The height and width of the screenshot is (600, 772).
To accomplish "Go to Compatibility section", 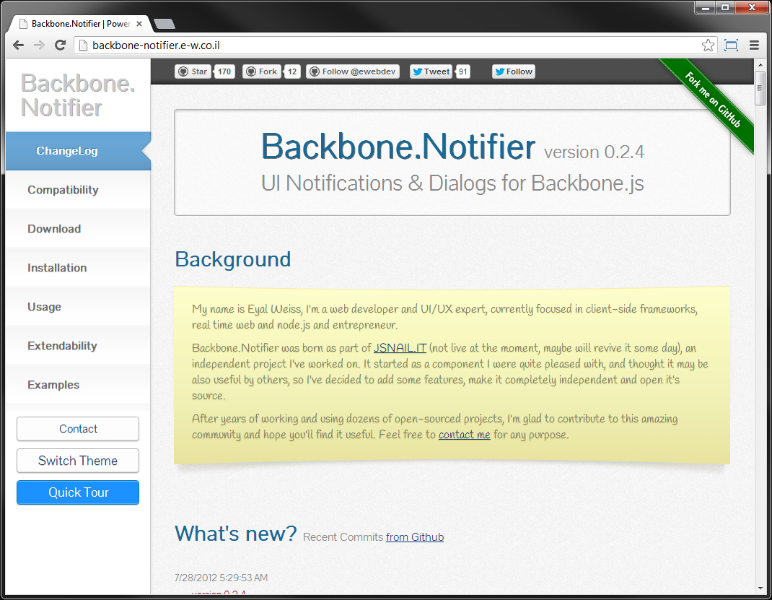I will (x=78, y=190).
